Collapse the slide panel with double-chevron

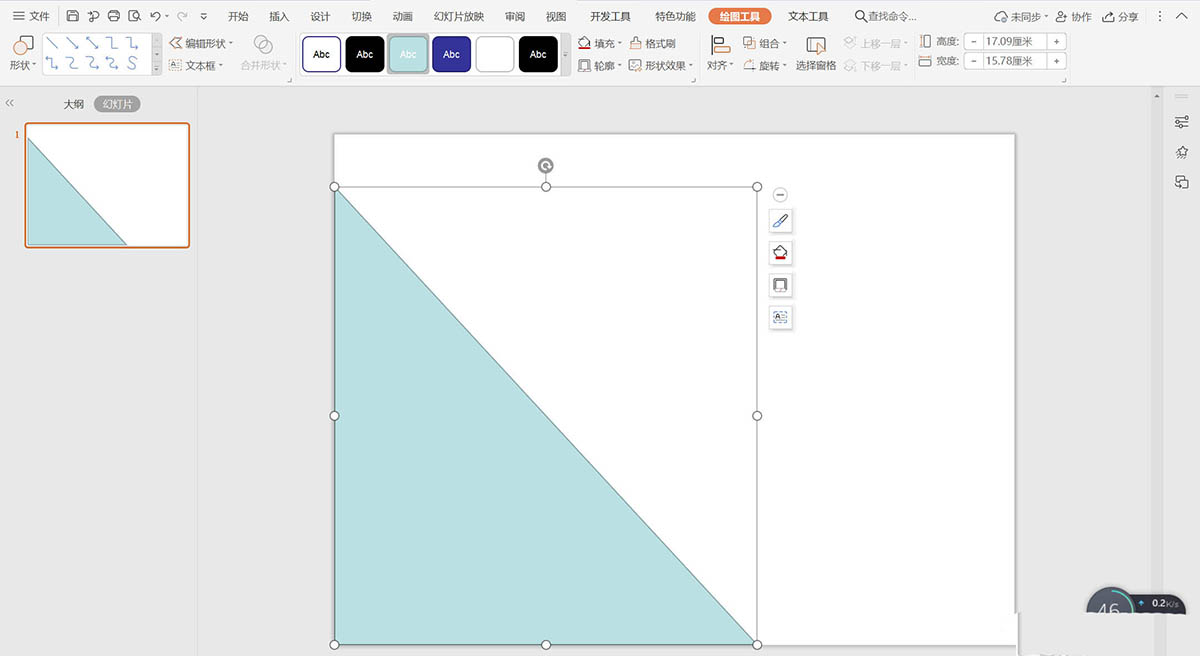click(10, 103)
